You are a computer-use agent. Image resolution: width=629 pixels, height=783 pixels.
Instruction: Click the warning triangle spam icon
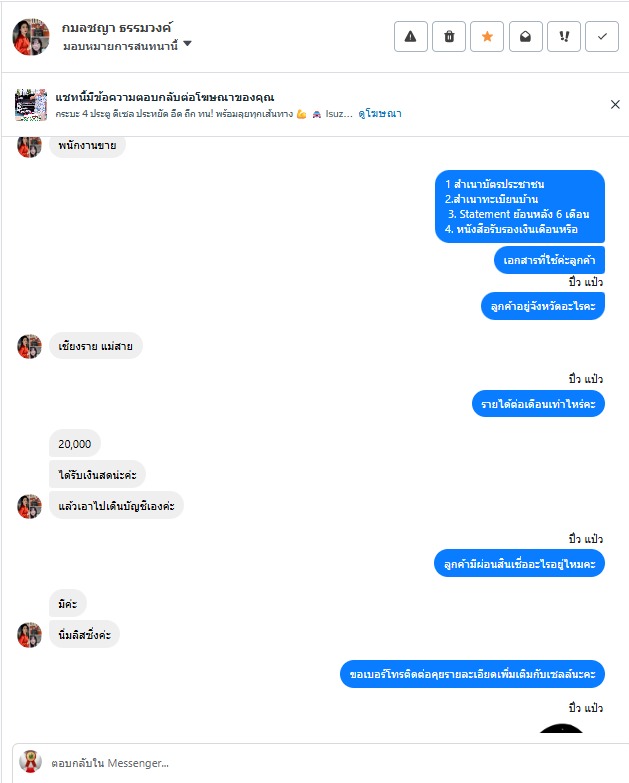410,36
